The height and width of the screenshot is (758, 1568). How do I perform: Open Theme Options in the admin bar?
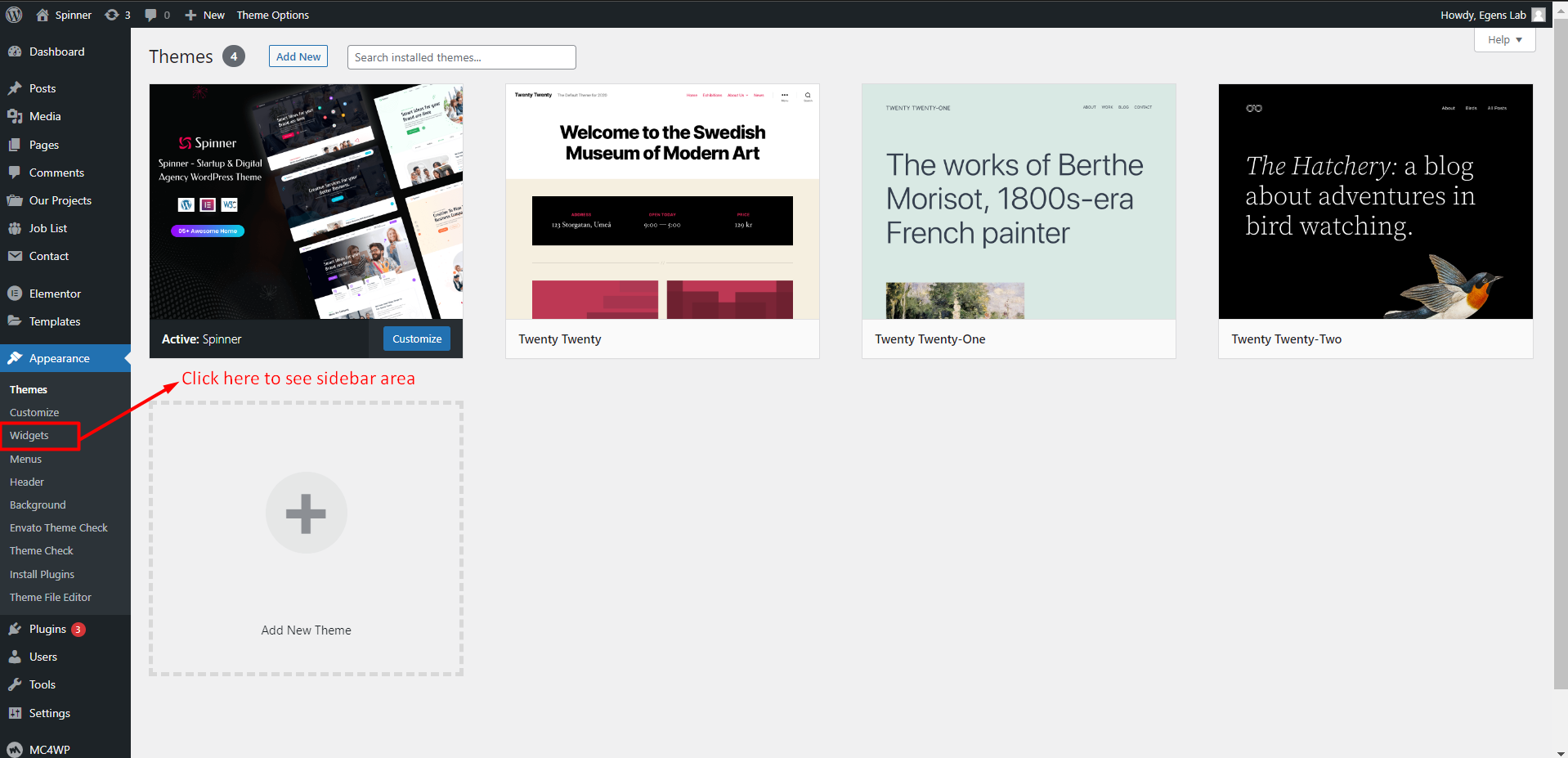(x=273, y=15)
